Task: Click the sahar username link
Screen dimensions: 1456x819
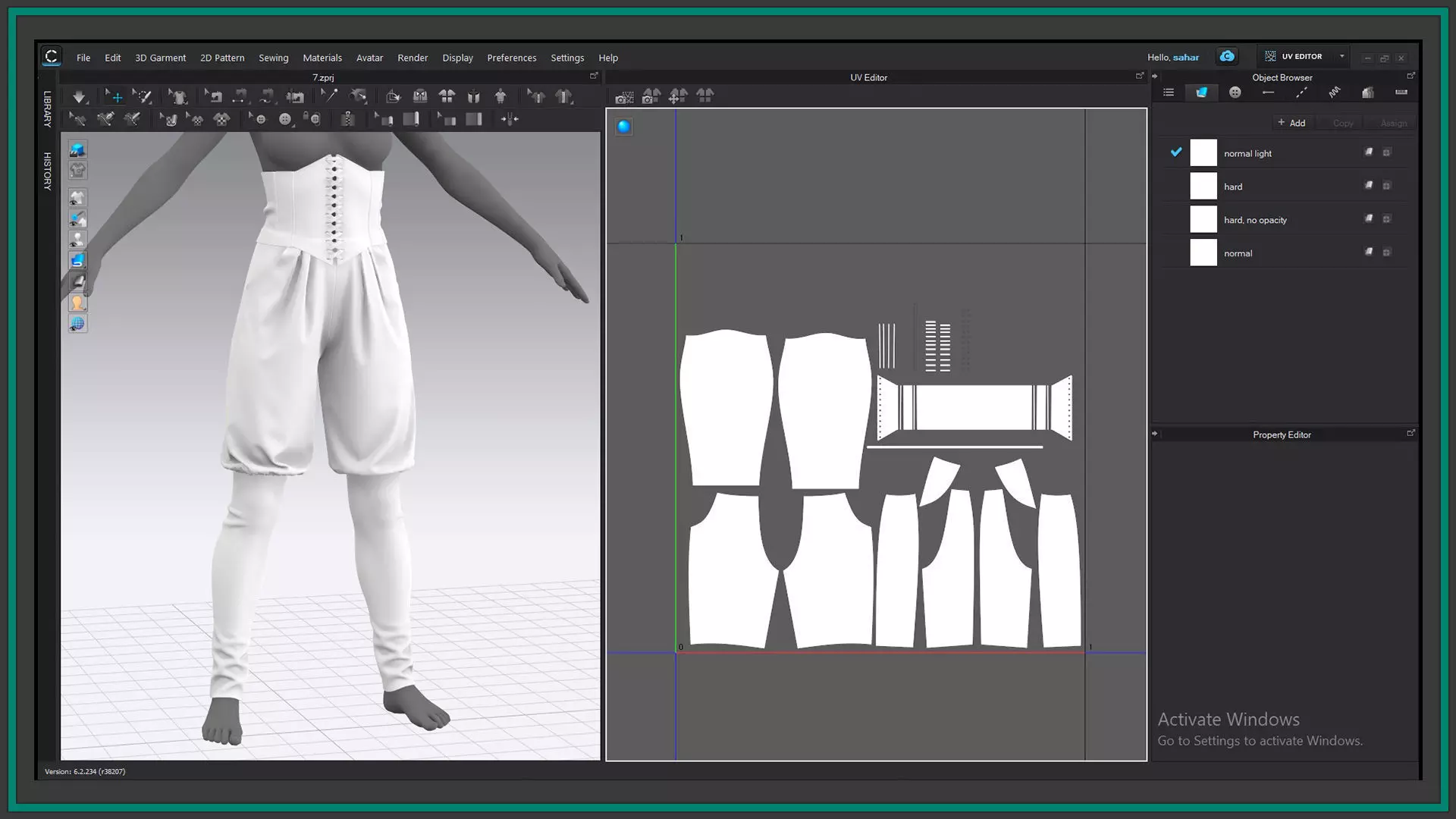Action: 1186,58
